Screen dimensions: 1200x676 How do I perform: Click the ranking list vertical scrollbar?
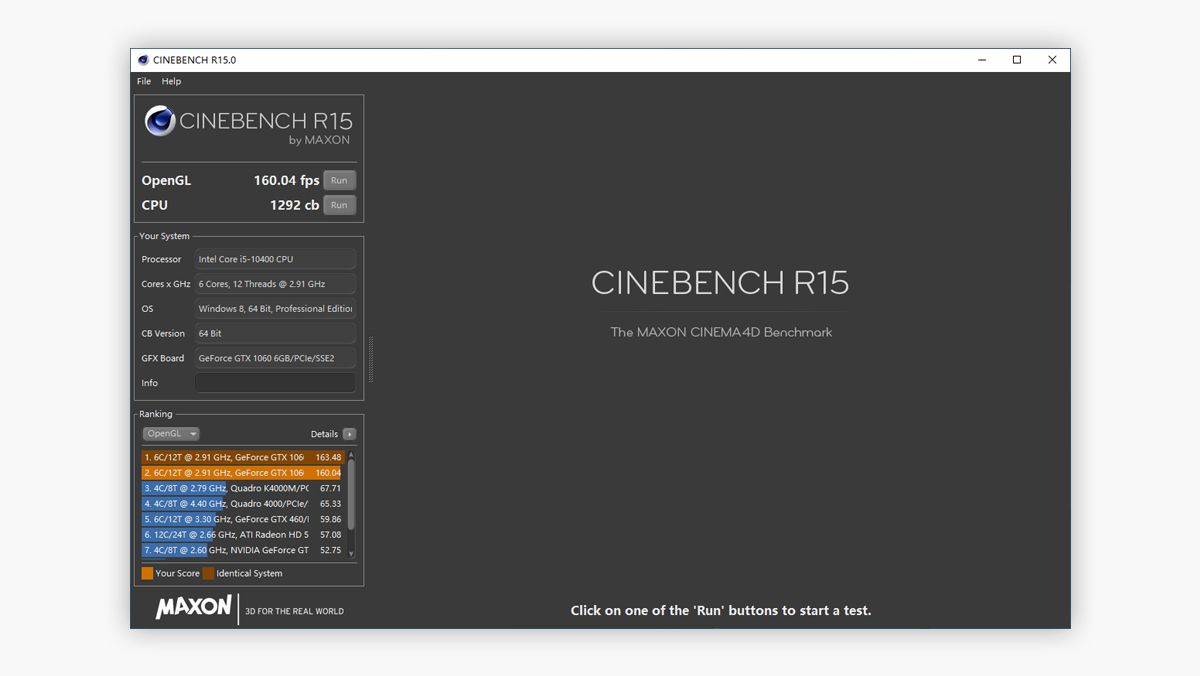click(351, 504)
